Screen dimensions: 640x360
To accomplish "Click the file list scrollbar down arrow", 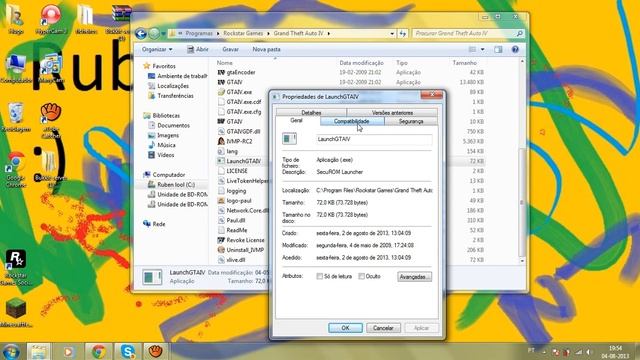I will point(522,260).
